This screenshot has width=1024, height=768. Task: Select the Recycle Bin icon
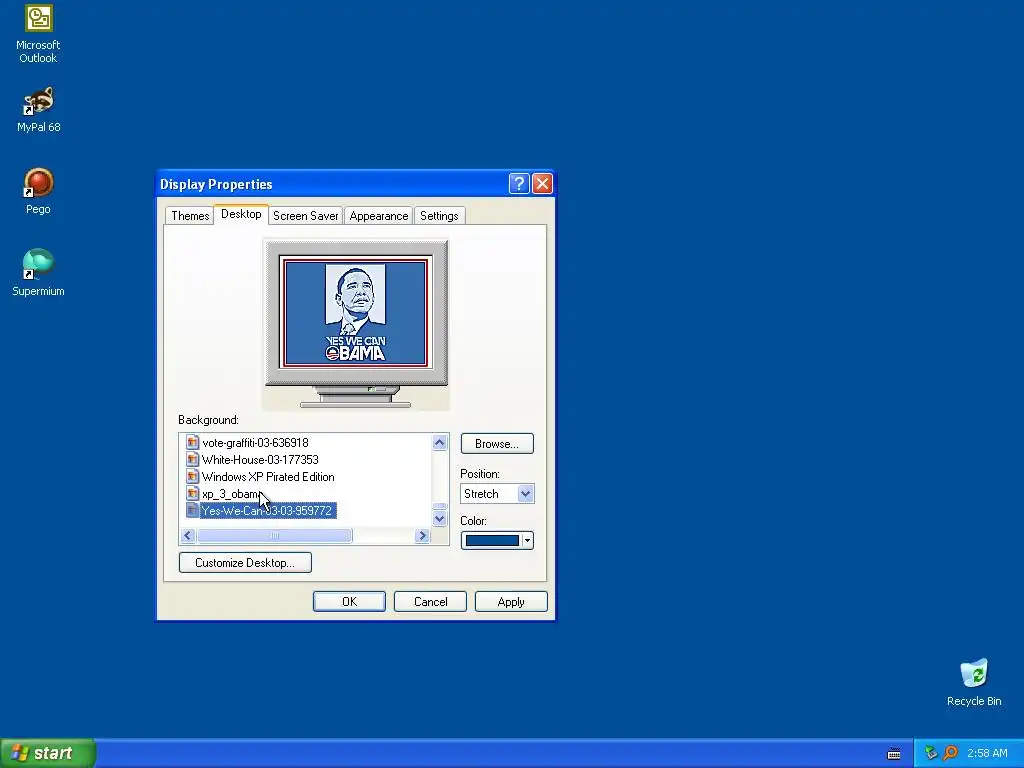tap(974, 682)
